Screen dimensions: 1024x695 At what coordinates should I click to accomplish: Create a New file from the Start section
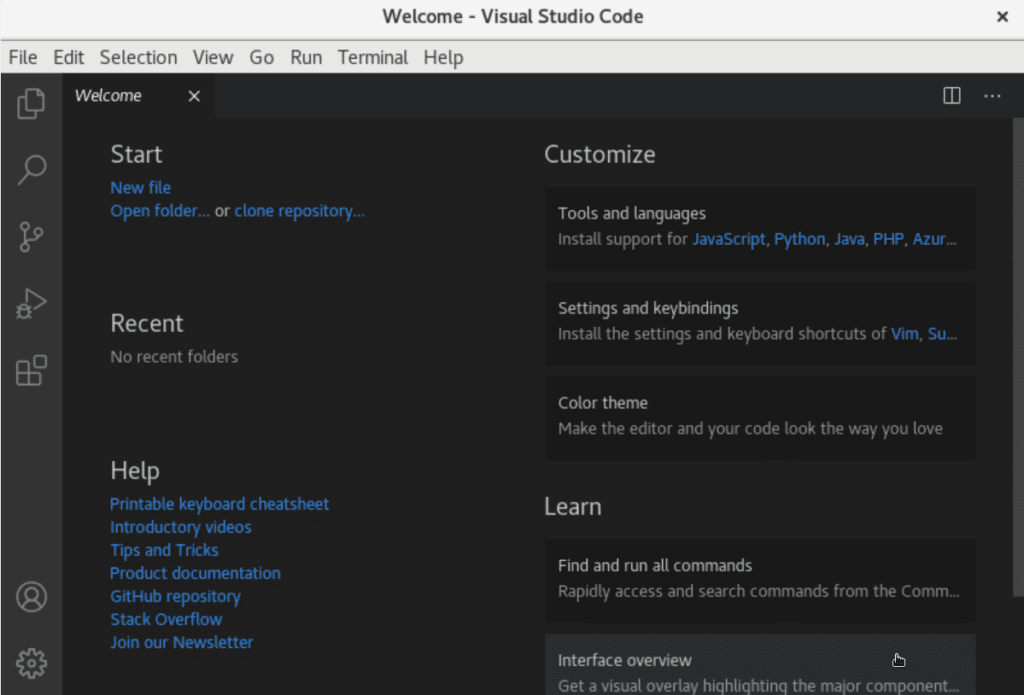click(140, 187)
